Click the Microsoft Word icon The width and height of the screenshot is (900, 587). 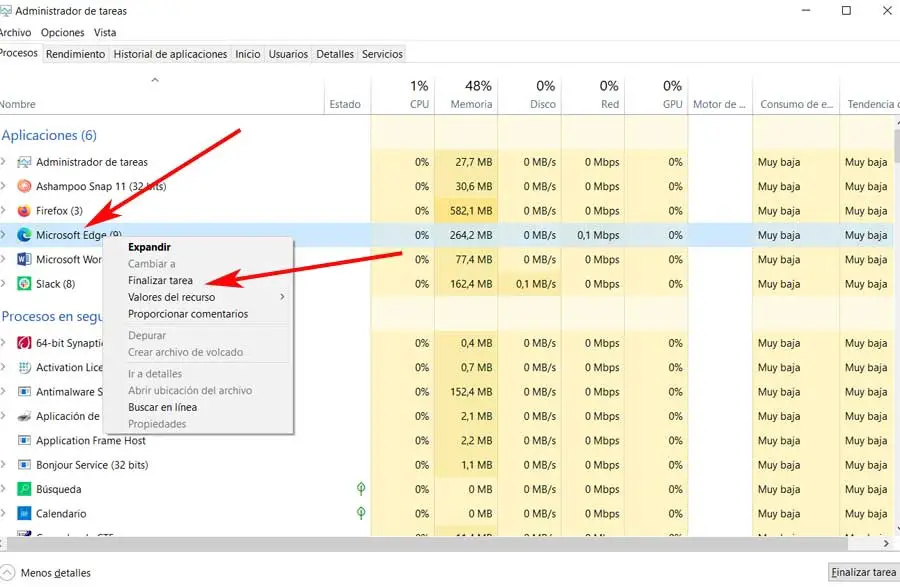[24, 259]
